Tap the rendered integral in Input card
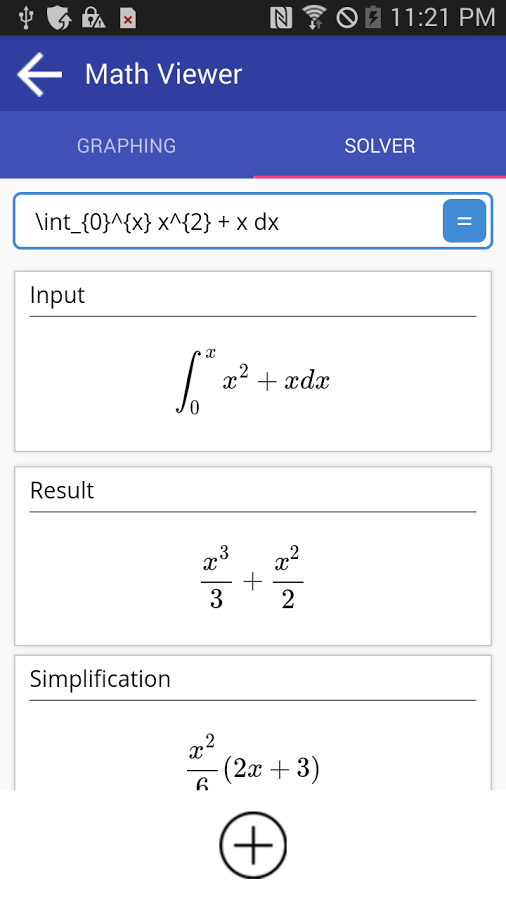 (x=252, y=381)
